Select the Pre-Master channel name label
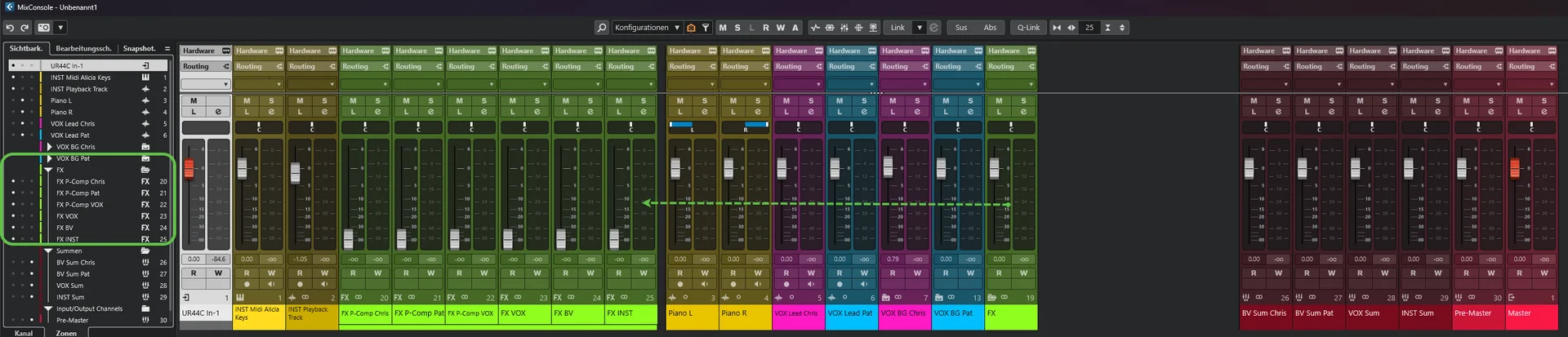 pos(1478,317)
